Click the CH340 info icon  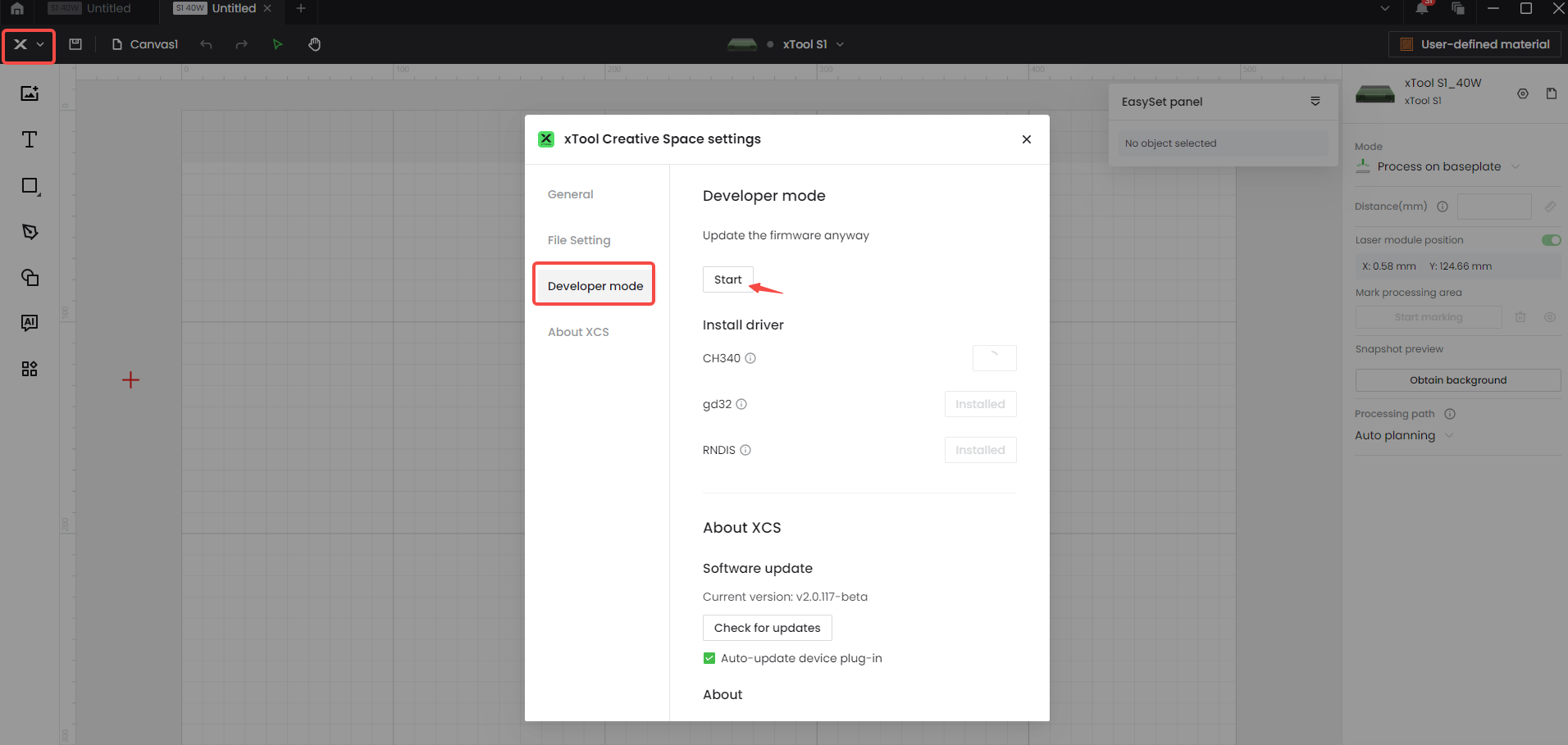click(750, 358)
